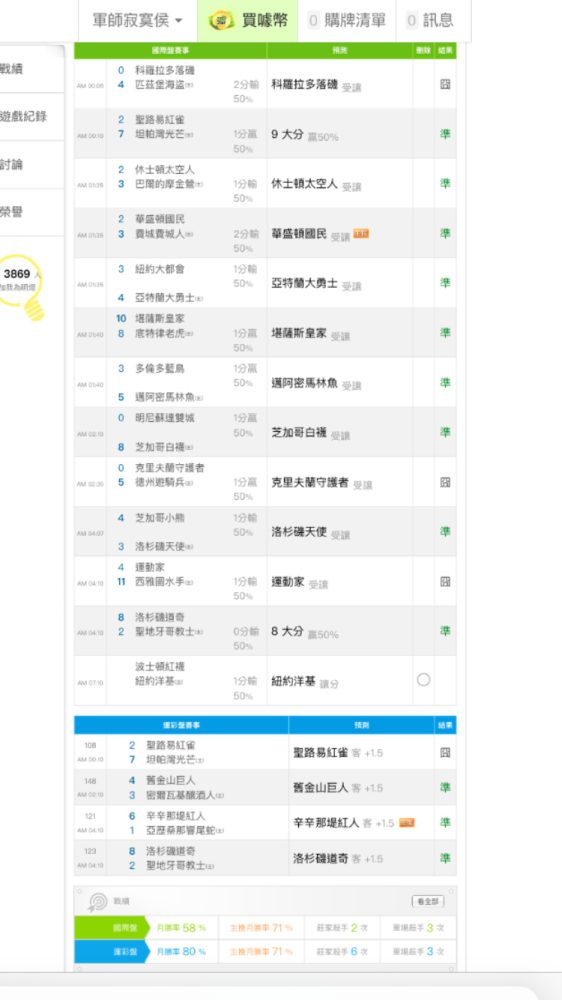
Task: Click the 莊家殺手 6 次 stat
Action: point(342,952)
